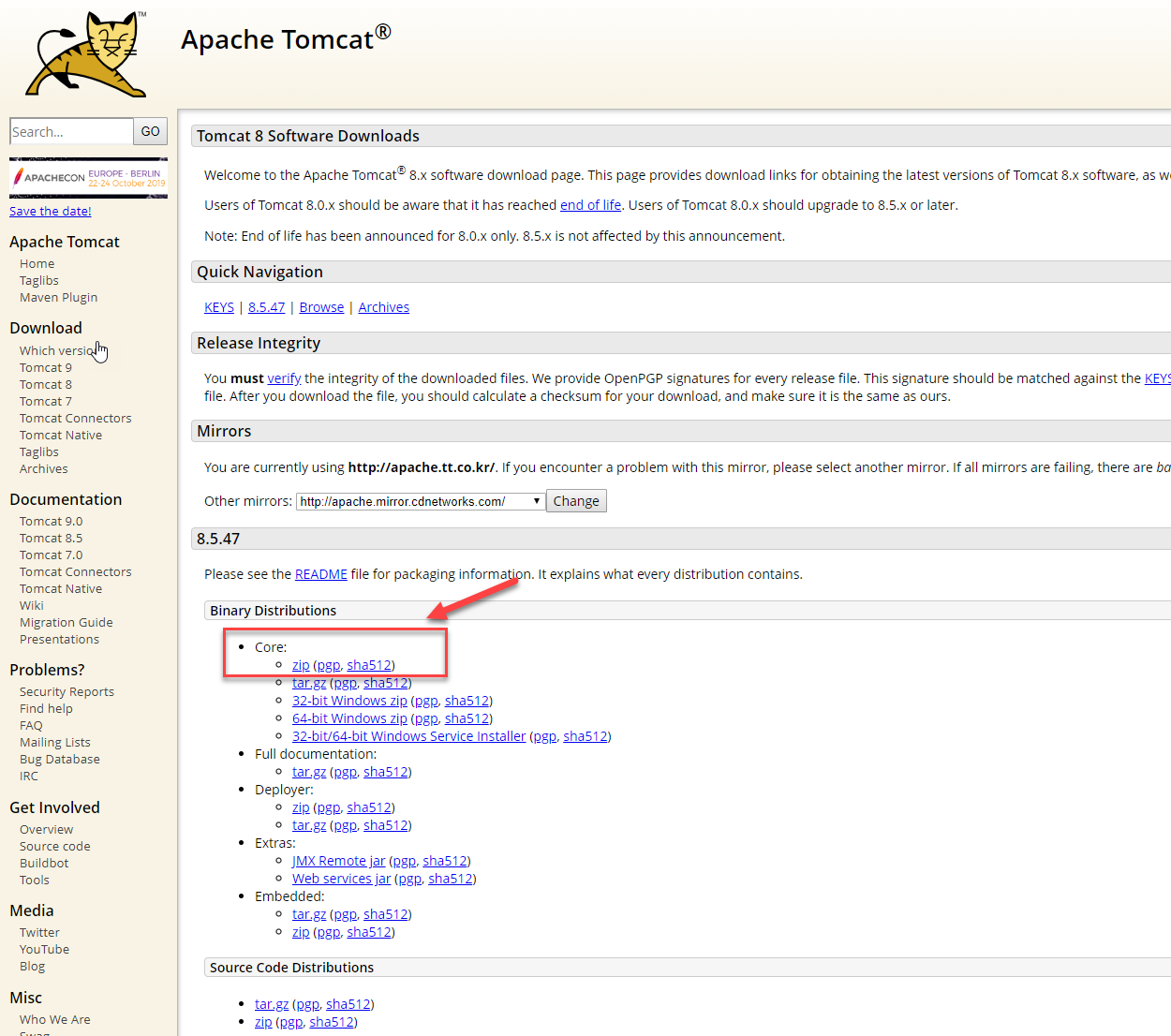This screenshot has height=1036, width=1171.
Task: Open Mailing Lists in sidebar
Action: [55, 743]
